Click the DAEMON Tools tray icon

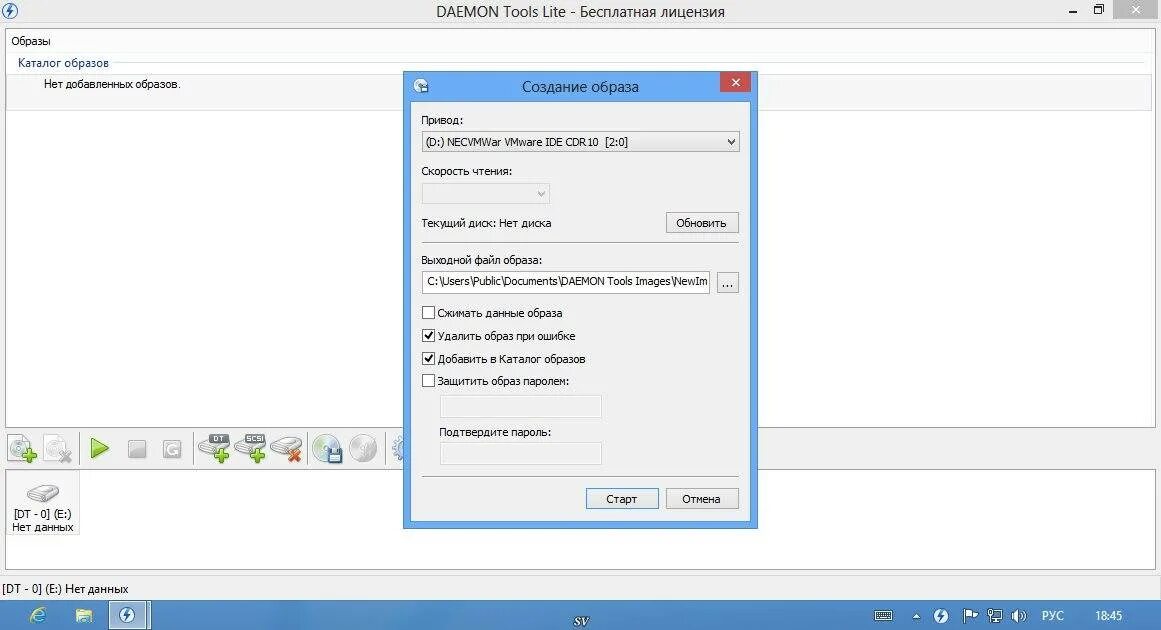point(940,616)
